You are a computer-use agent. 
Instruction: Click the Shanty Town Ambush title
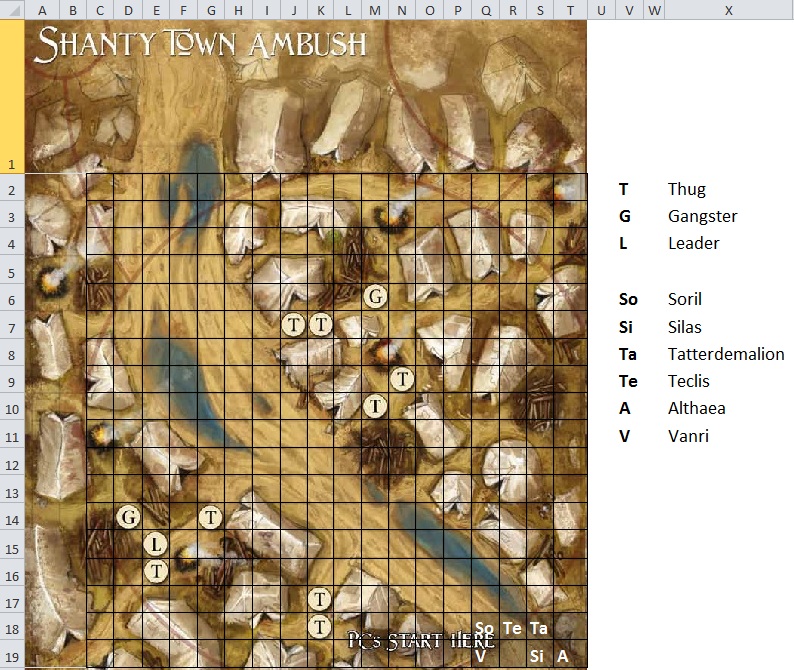click(x=202, y=45)
